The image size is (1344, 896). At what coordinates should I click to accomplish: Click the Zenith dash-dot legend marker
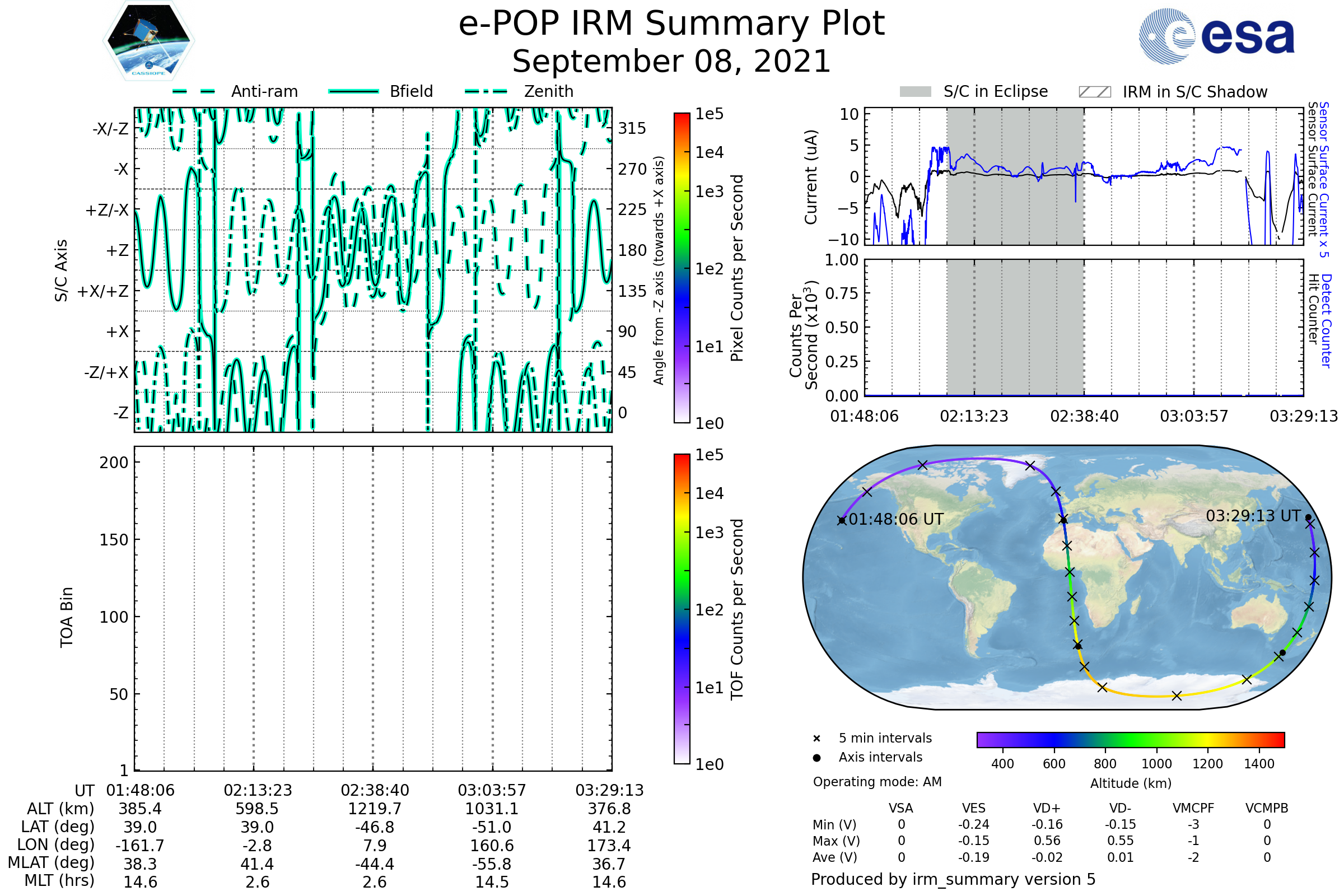click(x=486, y=92)
